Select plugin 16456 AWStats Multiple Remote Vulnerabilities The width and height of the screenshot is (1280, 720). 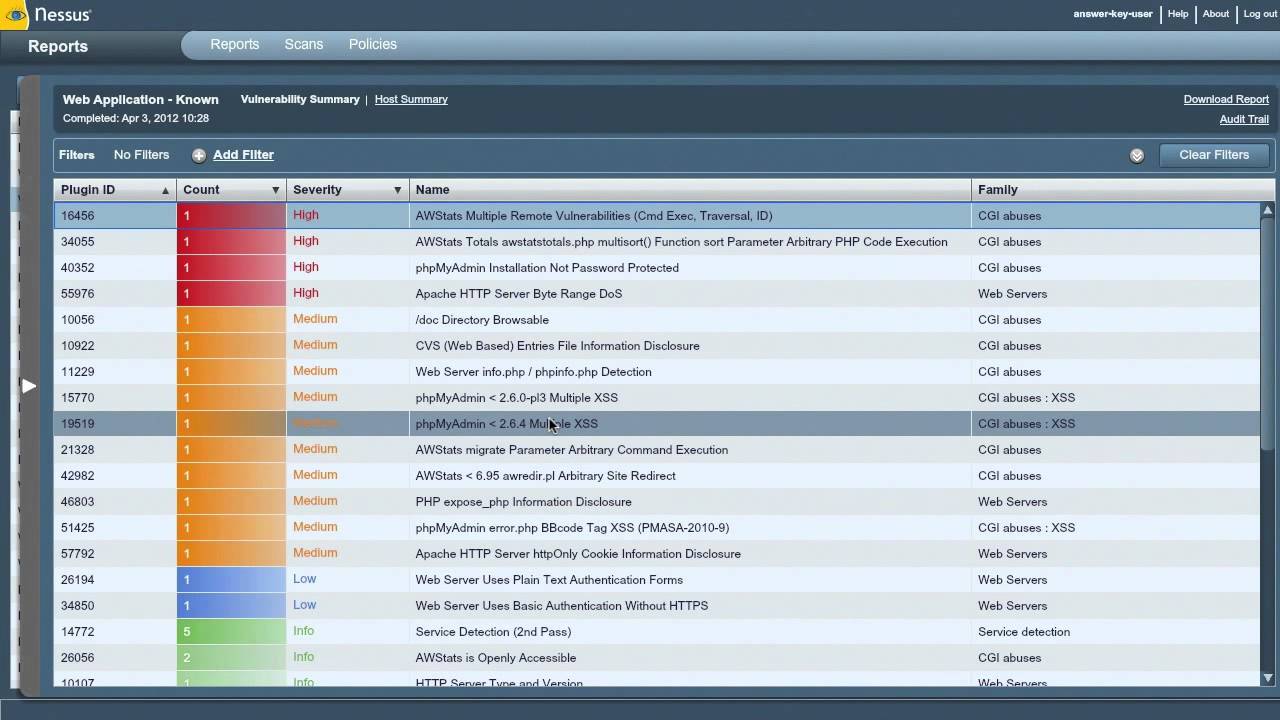[657, 216]
